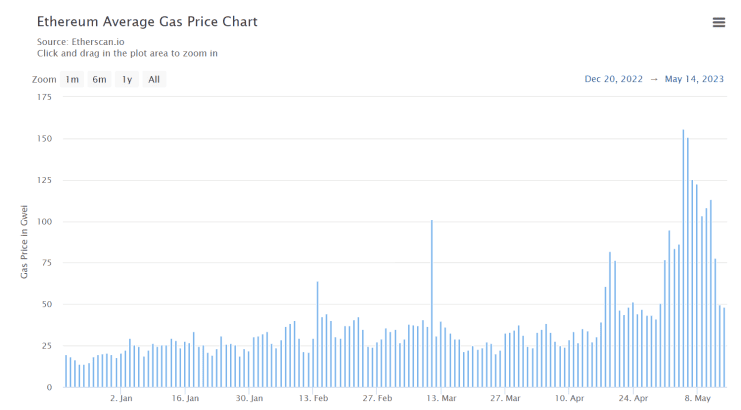
Task: Click the Gas Price in Gwei axis title
Action: (24, 242)
